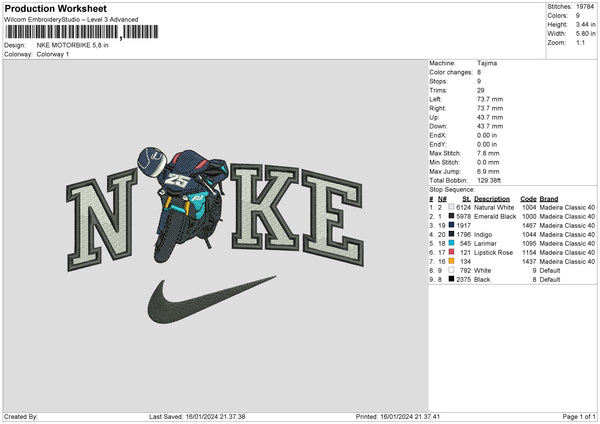Select the Emerald Black description text
The width and height of the screenshot is (600, 424).
(x=495, y=217)
